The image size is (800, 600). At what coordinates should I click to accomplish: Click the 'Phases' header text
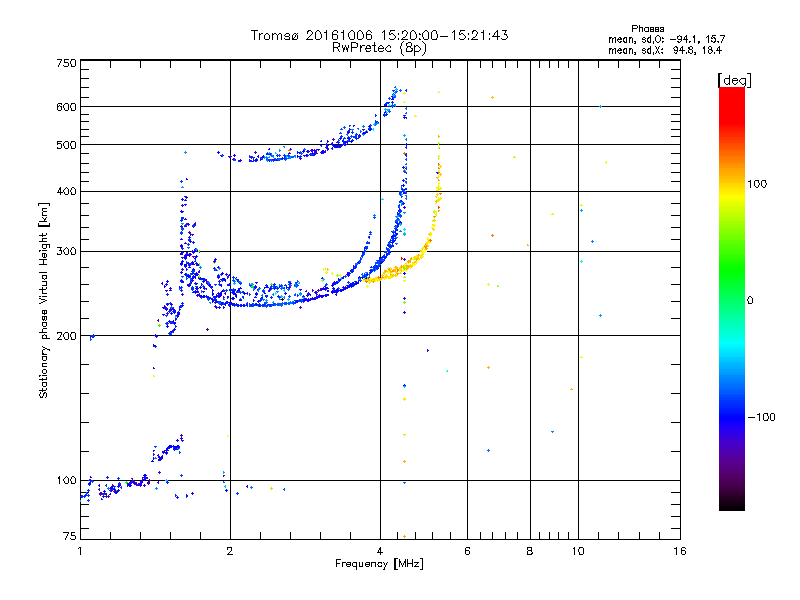647,29
